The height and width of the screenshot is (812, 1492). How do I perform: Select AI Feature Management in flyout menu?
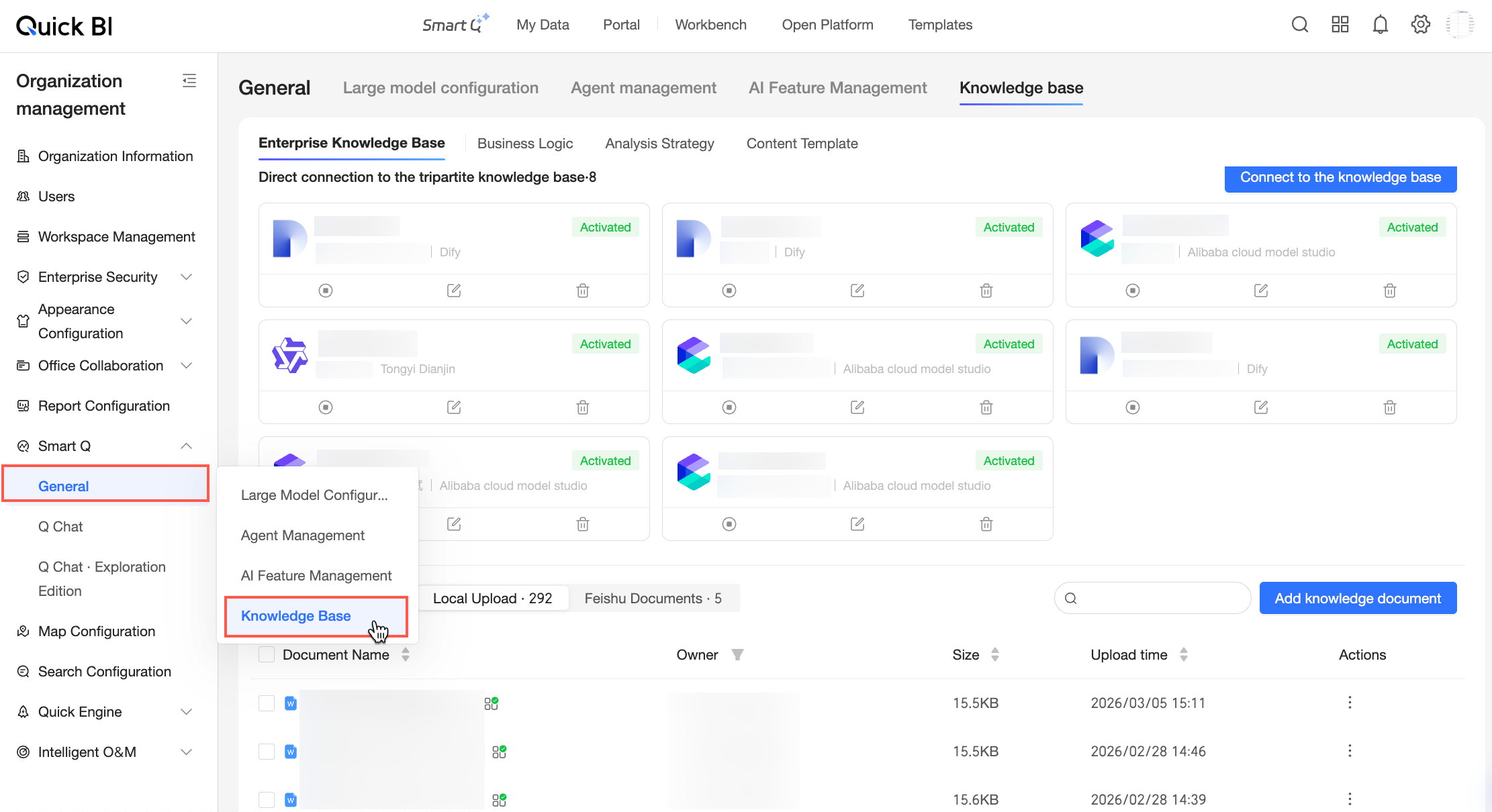pyautogui.click(x=316, y=576)
